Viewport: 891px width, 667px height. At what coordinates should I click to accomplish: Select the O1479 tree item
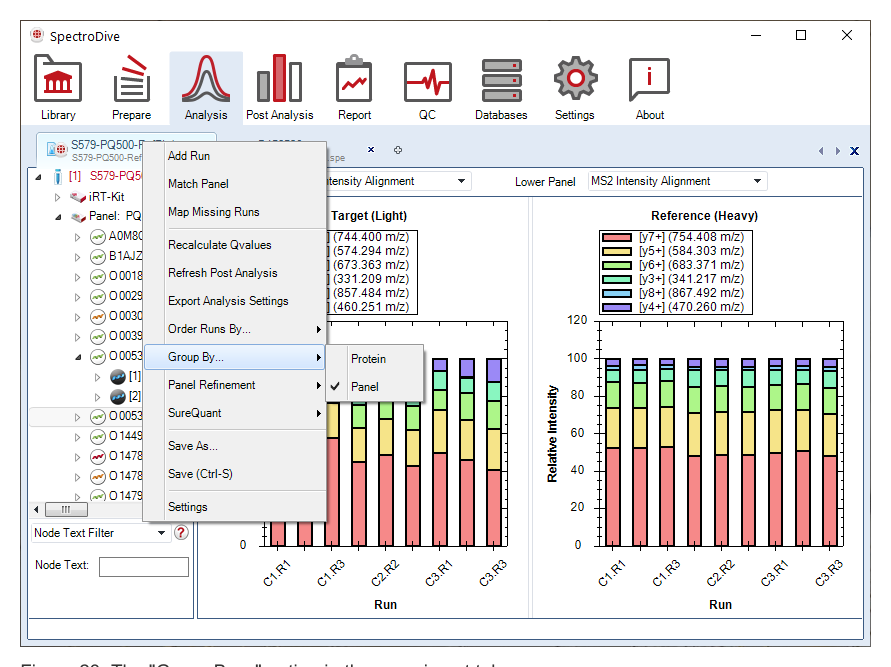click(126, 496)
